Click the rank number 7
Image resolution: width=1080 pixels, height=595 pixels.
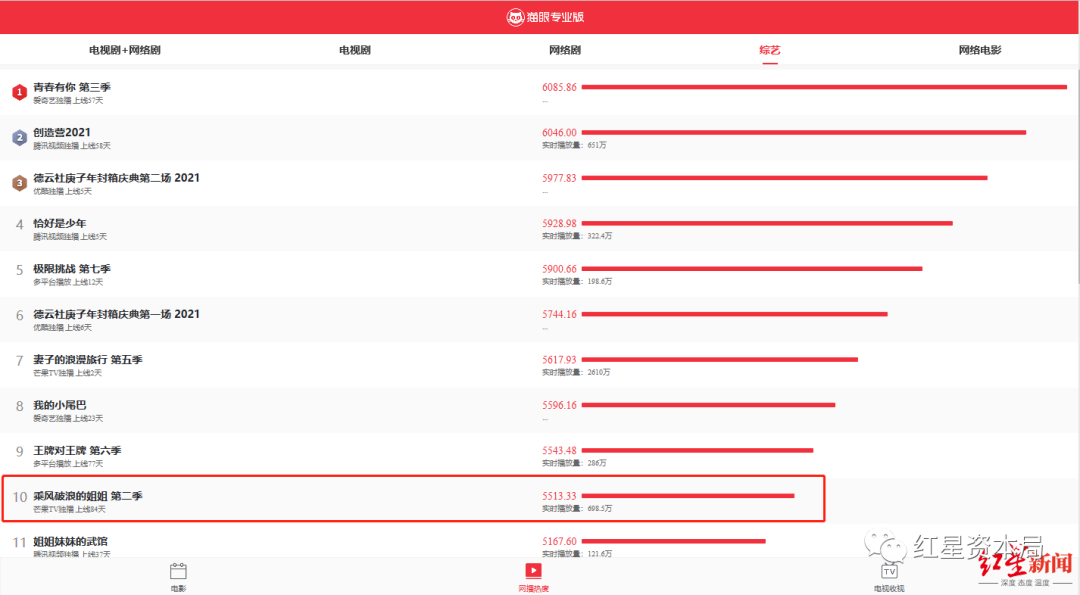tap(19, 361)
